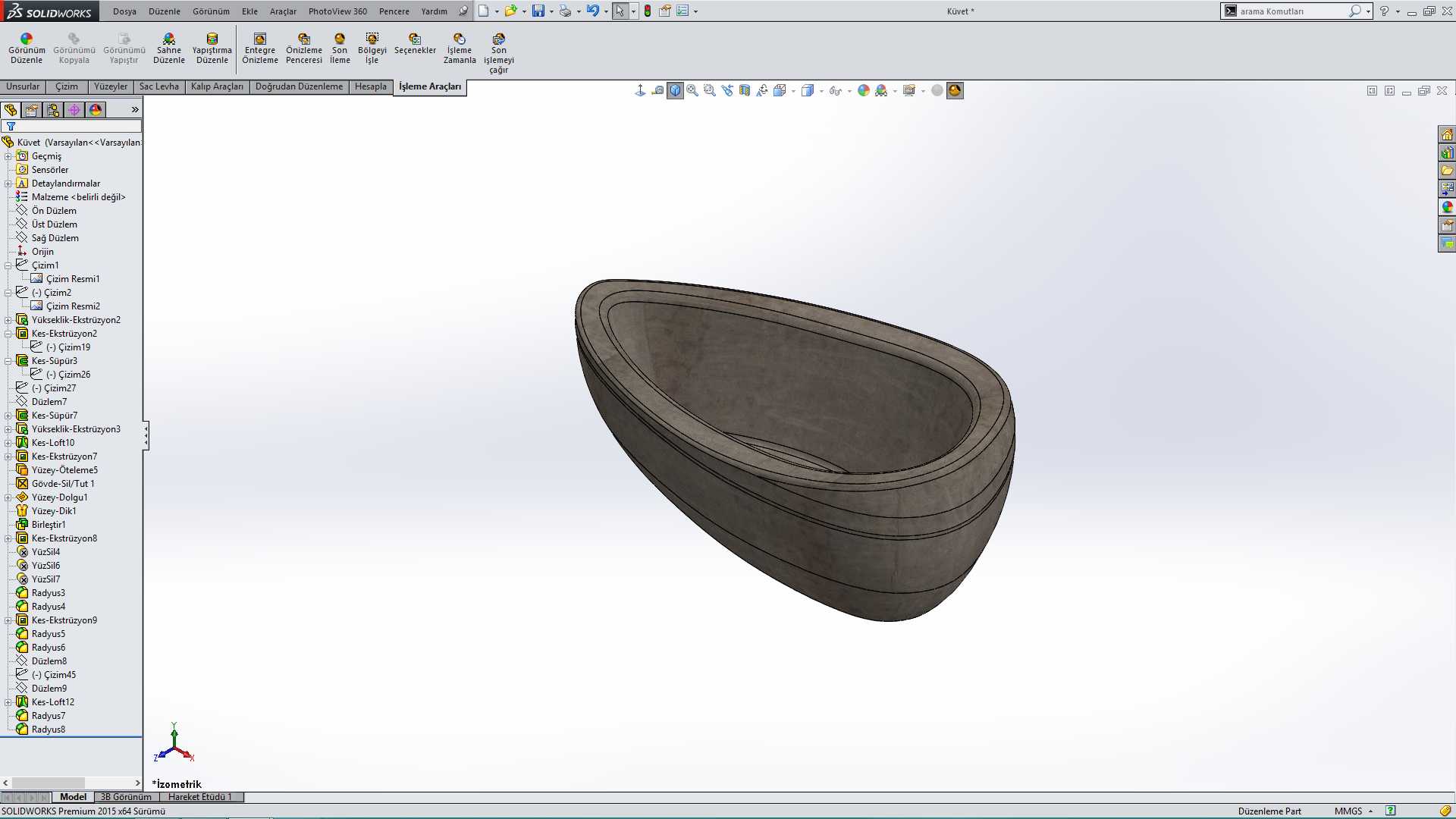Viewport: 1456px width, 819px height.
Task: Expand feature tree panel tabs chevron
Action: click(135, 110)
